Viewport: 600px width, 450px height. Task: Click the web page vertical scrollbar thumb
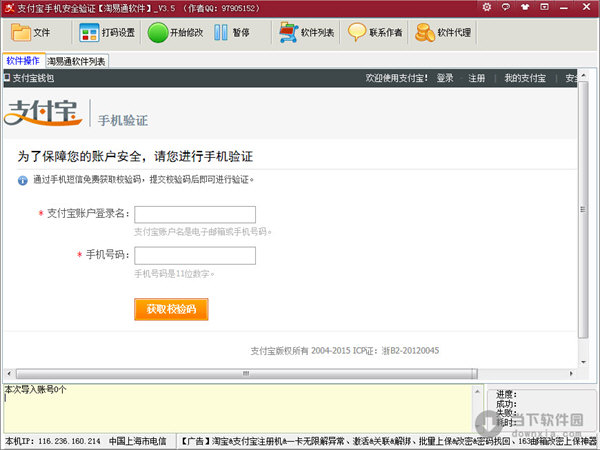click(583, 210)
